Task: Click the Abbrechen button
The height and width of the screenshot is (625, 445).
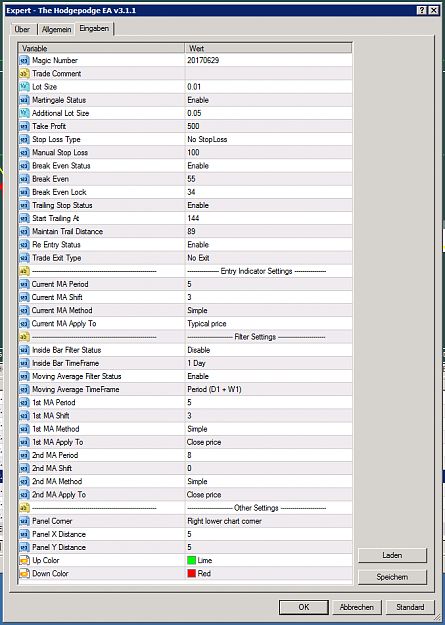Action: 357,607
